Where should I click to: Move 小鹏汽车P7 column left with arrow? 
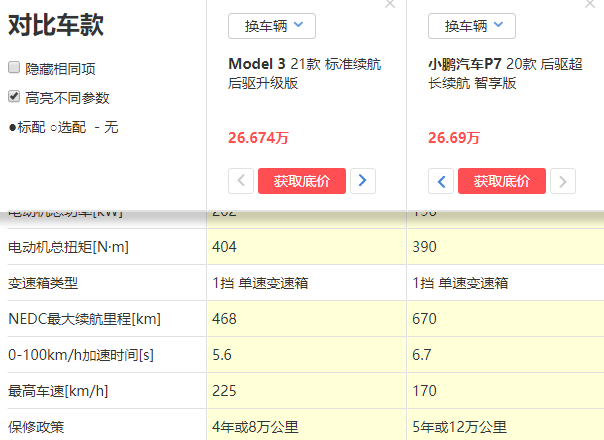pos(441,181)
